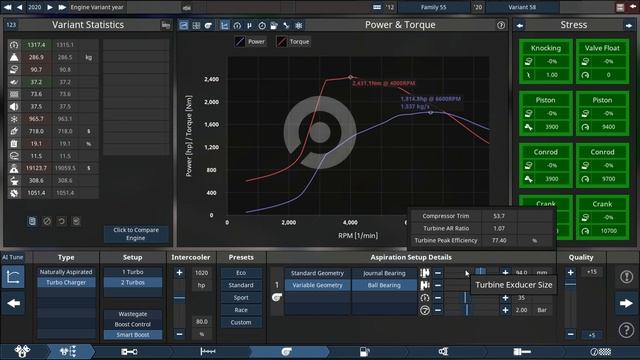Choose 2 Turbos setup

(x=133, y=282)
